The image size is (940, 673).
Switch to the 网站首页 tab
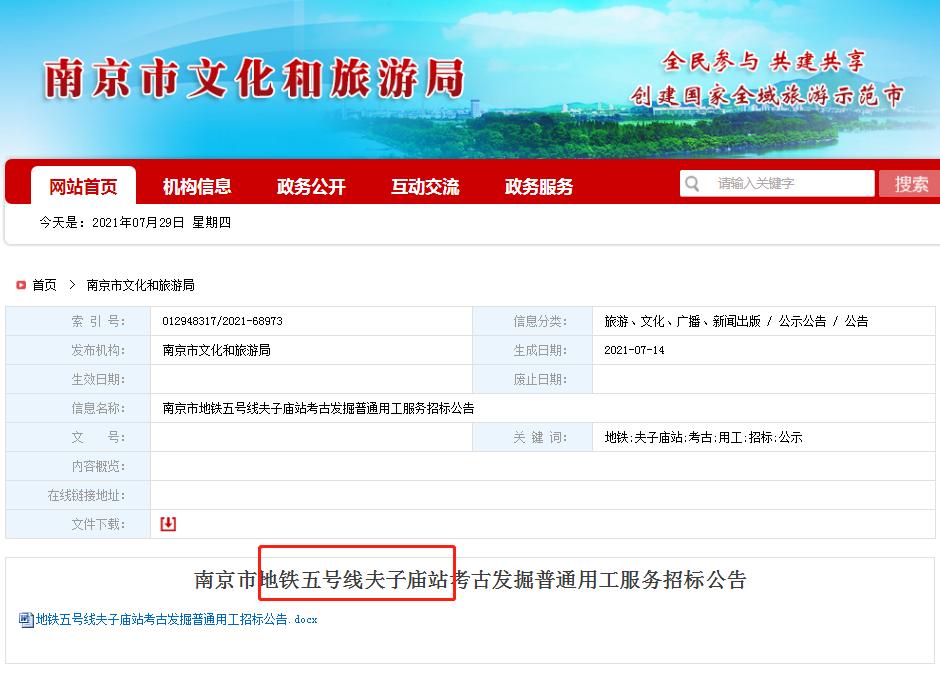(x=83, y=185)
